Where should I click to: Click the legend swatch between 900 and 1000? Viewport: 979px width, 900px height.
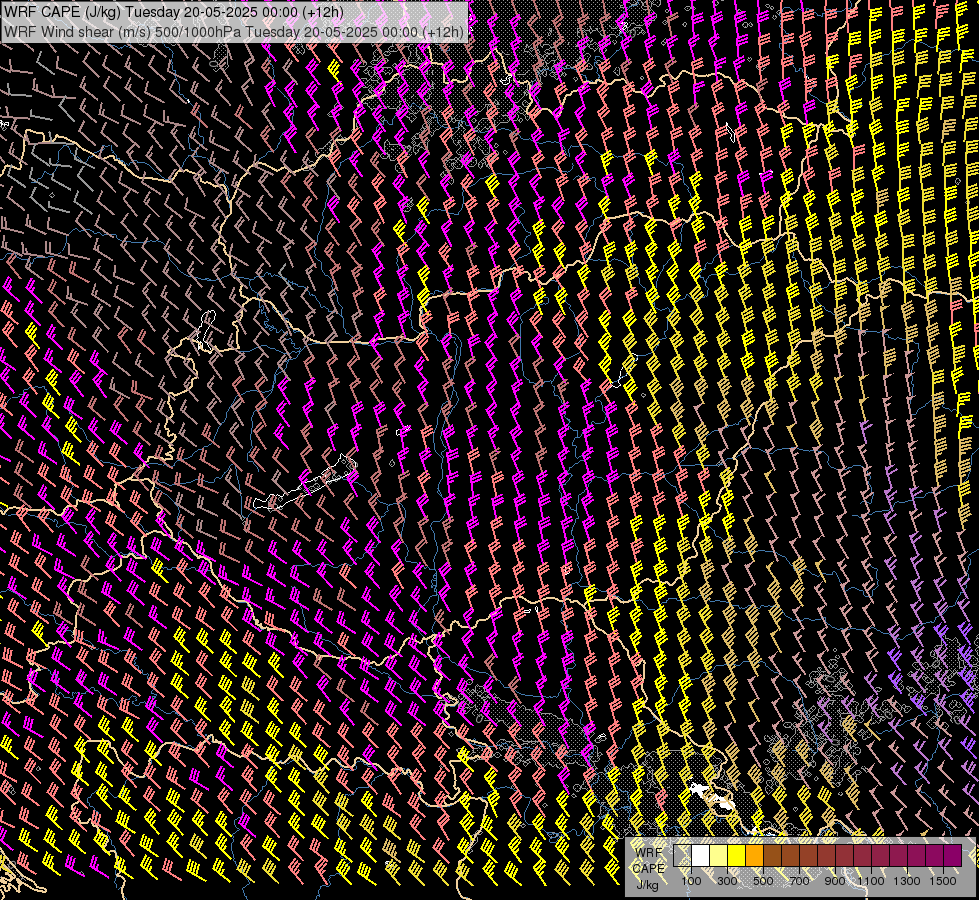click(845, 855)
